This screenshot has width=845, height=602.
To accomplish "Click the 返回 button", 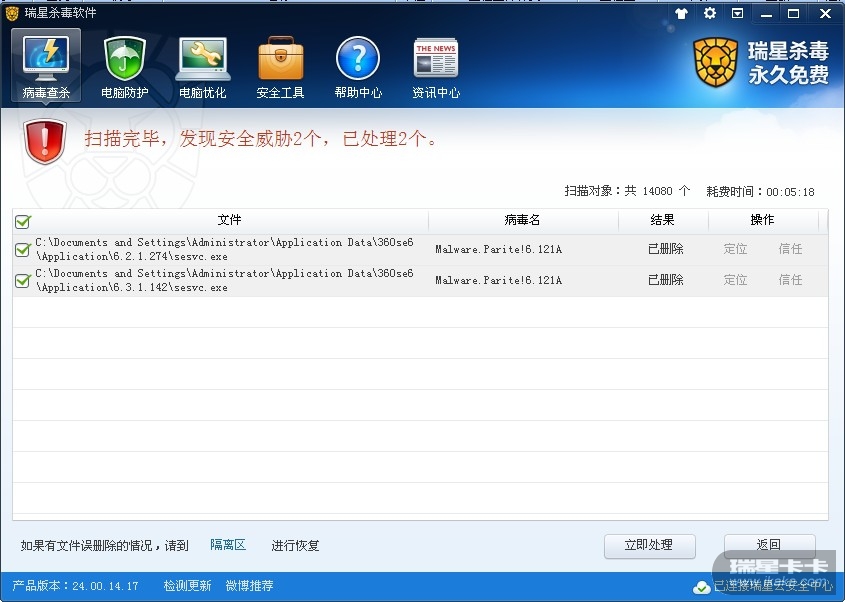I will click(x=769, y=545).
